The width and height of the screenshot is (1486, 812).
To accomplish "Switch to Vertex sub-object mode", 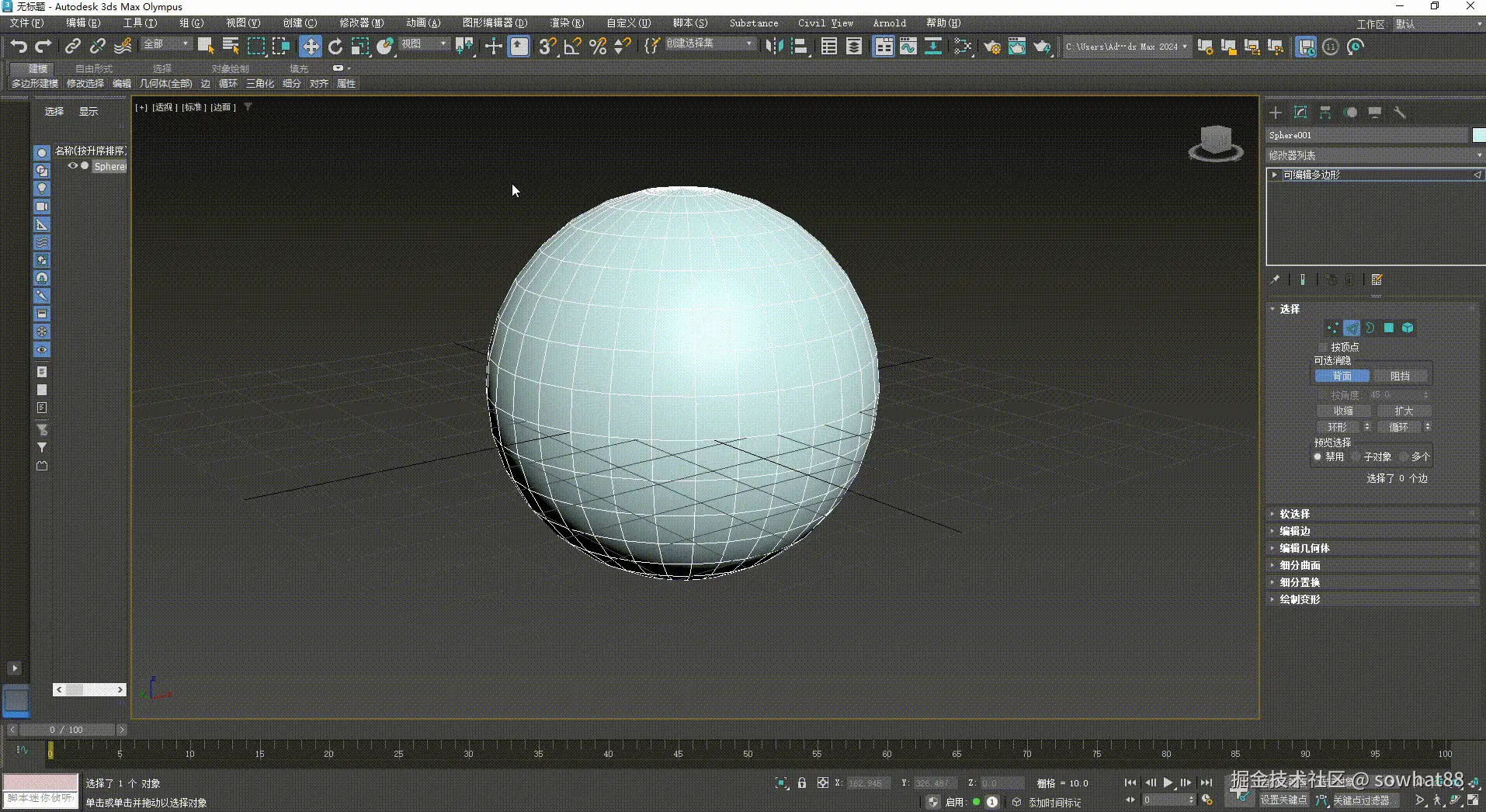I will pos(1332,328).
